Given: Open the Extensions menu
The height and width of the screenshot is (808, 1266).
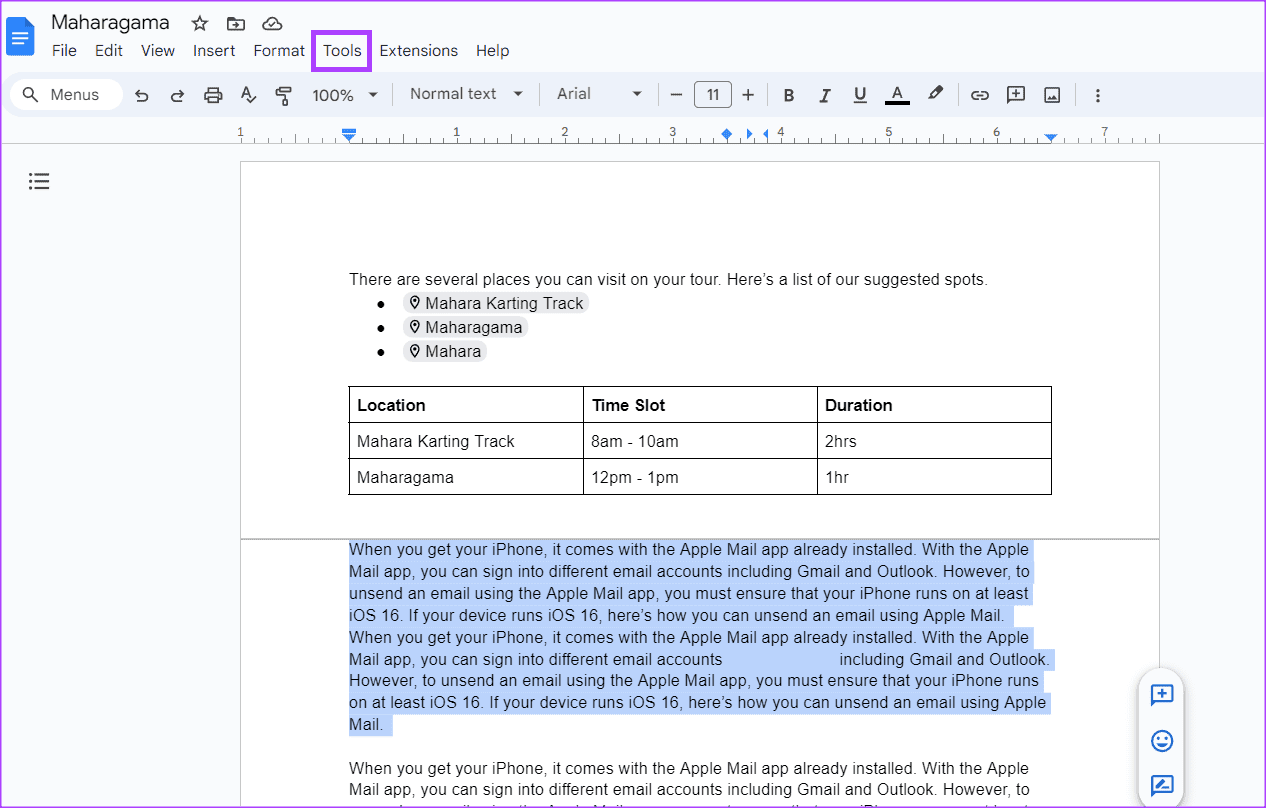Looking at the screenshot, I should 418,50.
